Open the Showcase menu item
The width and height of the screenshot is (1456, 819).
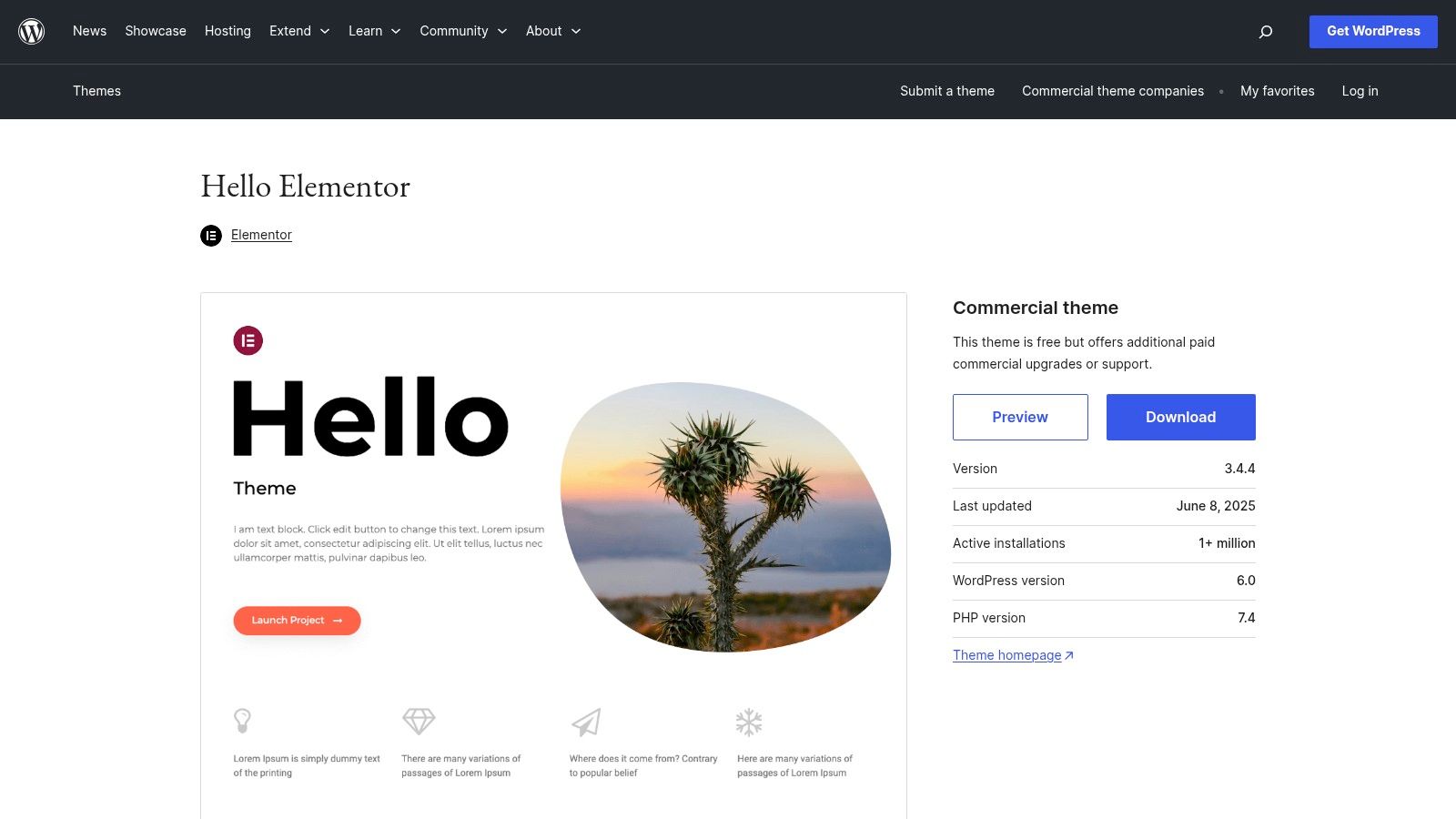[156, 31]
